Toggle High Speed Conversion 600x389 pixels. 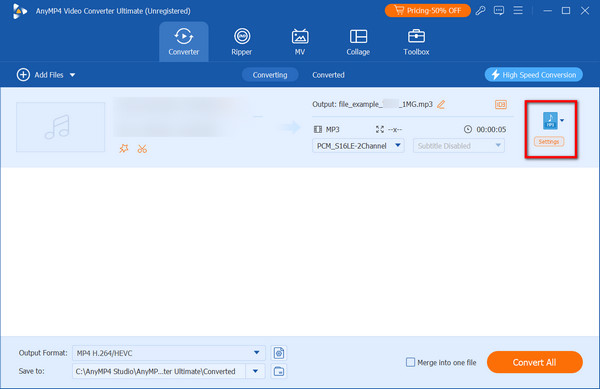(x=533, y=75)
